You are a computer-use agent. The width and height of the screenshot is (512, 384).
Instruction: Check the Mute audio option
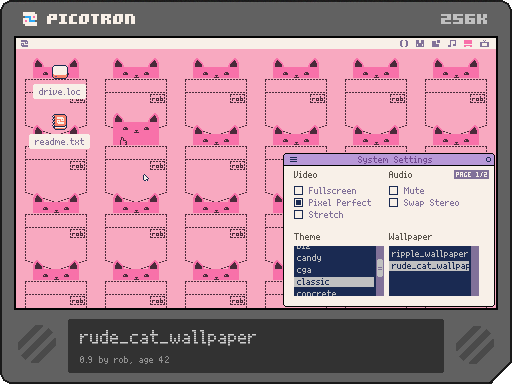pos(393,190)
